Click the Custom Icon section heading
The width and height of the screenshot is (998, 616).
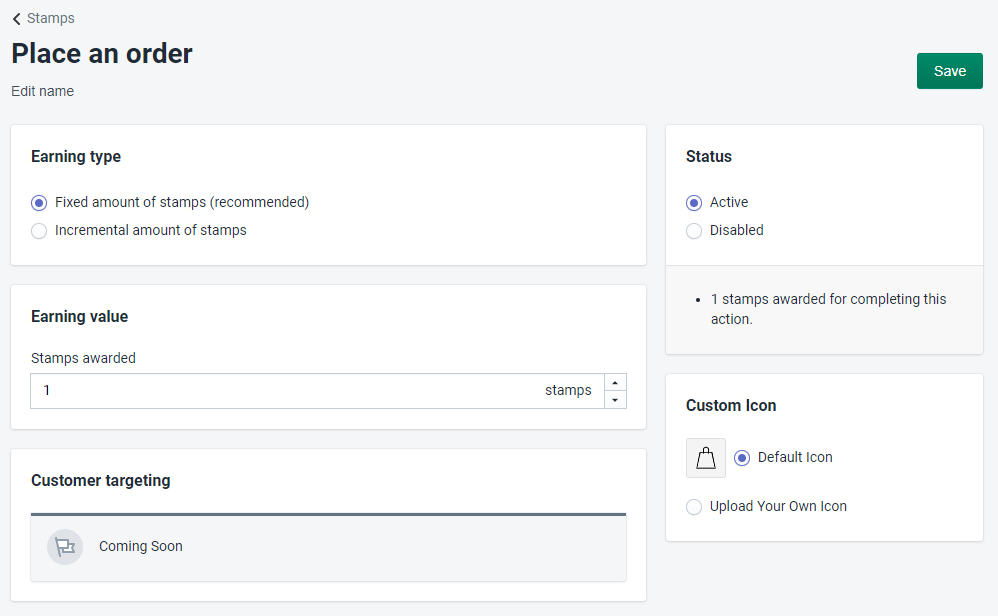click(x=731, y=406)
